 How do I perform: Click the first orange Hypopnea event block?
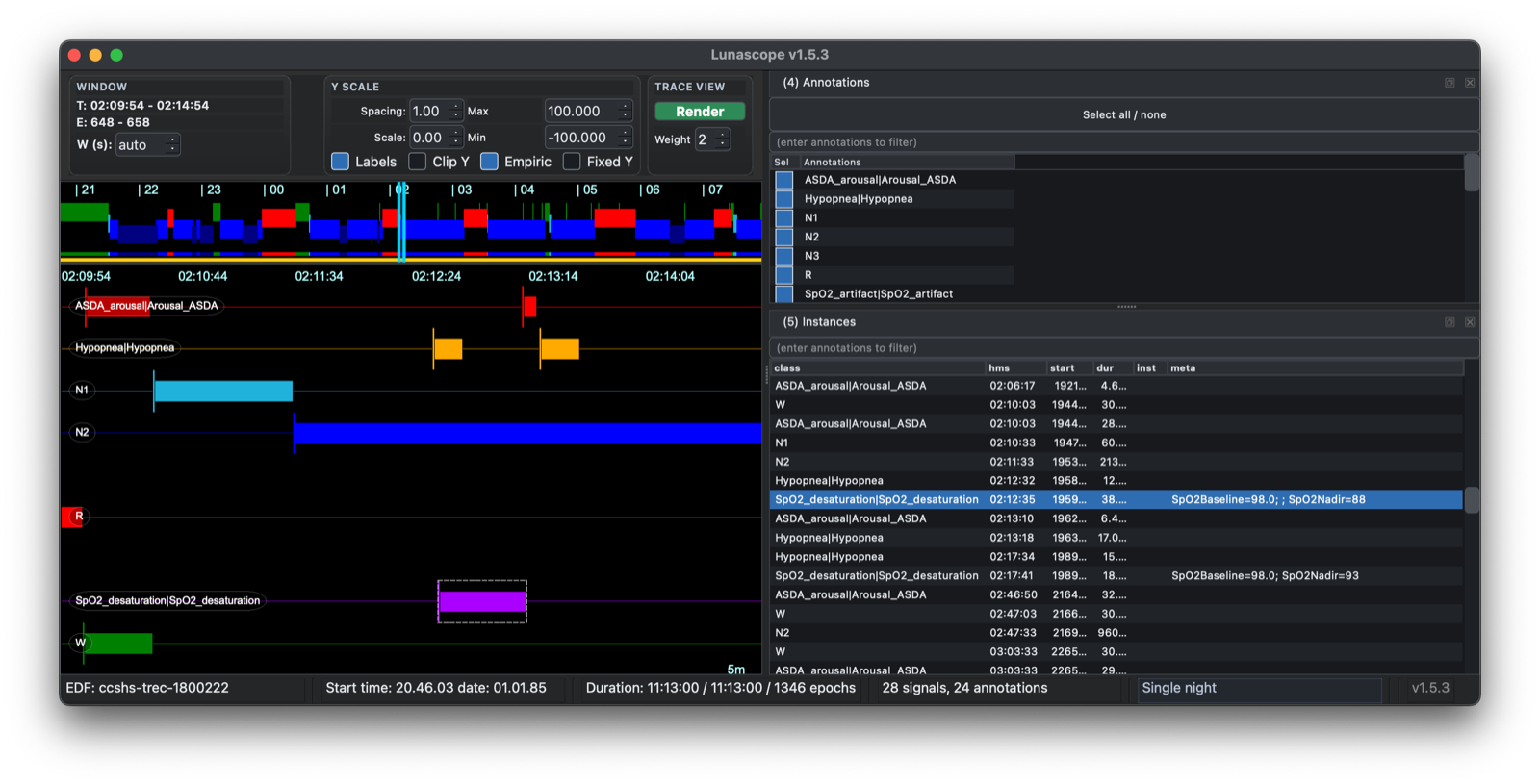tap(448, 348)
